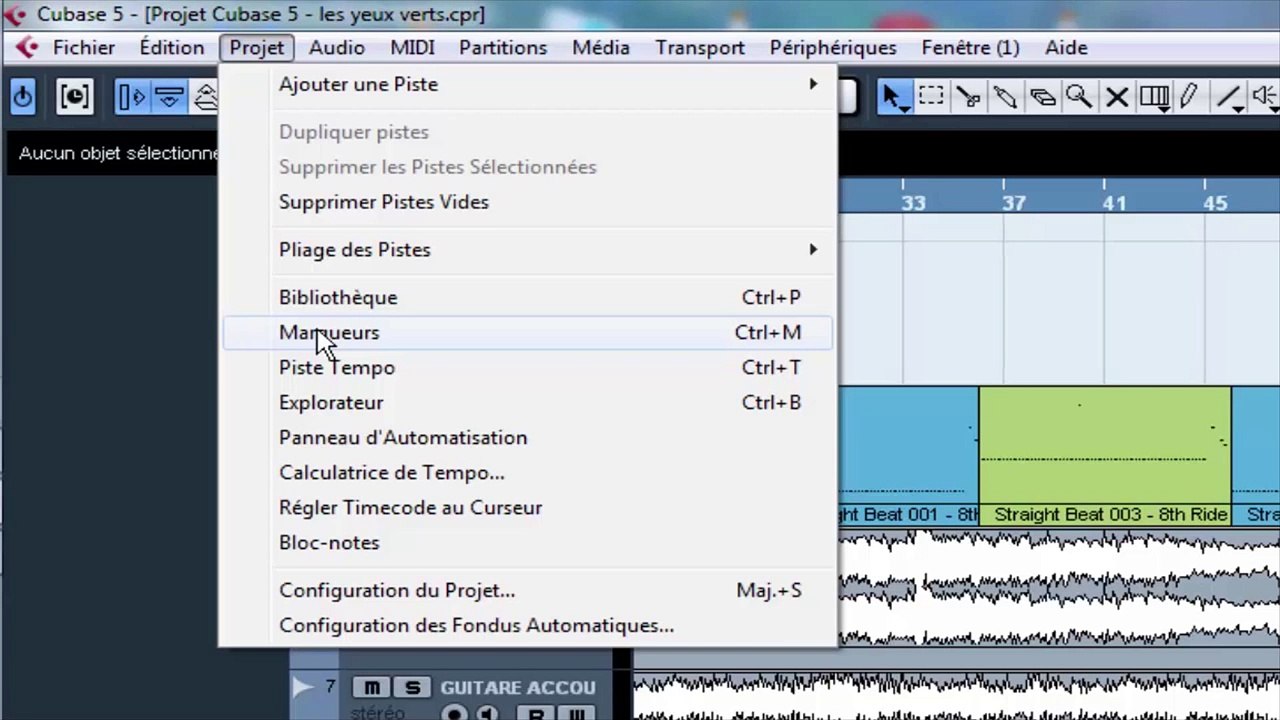This screenshot has height=720, width=1280.
Task: Click ruler at bar 33
Action: [x=912, y=203]
